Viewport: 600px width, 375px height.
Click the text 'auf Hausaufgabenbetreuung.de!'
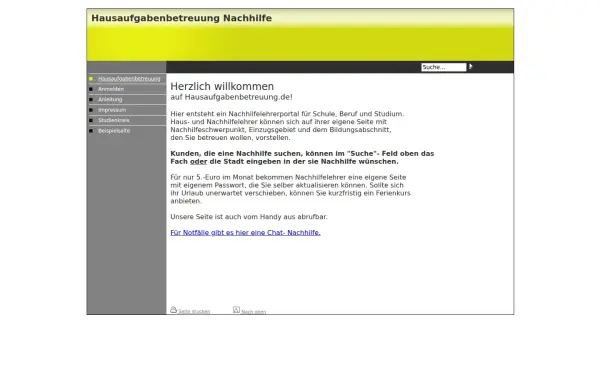point(232,97)
